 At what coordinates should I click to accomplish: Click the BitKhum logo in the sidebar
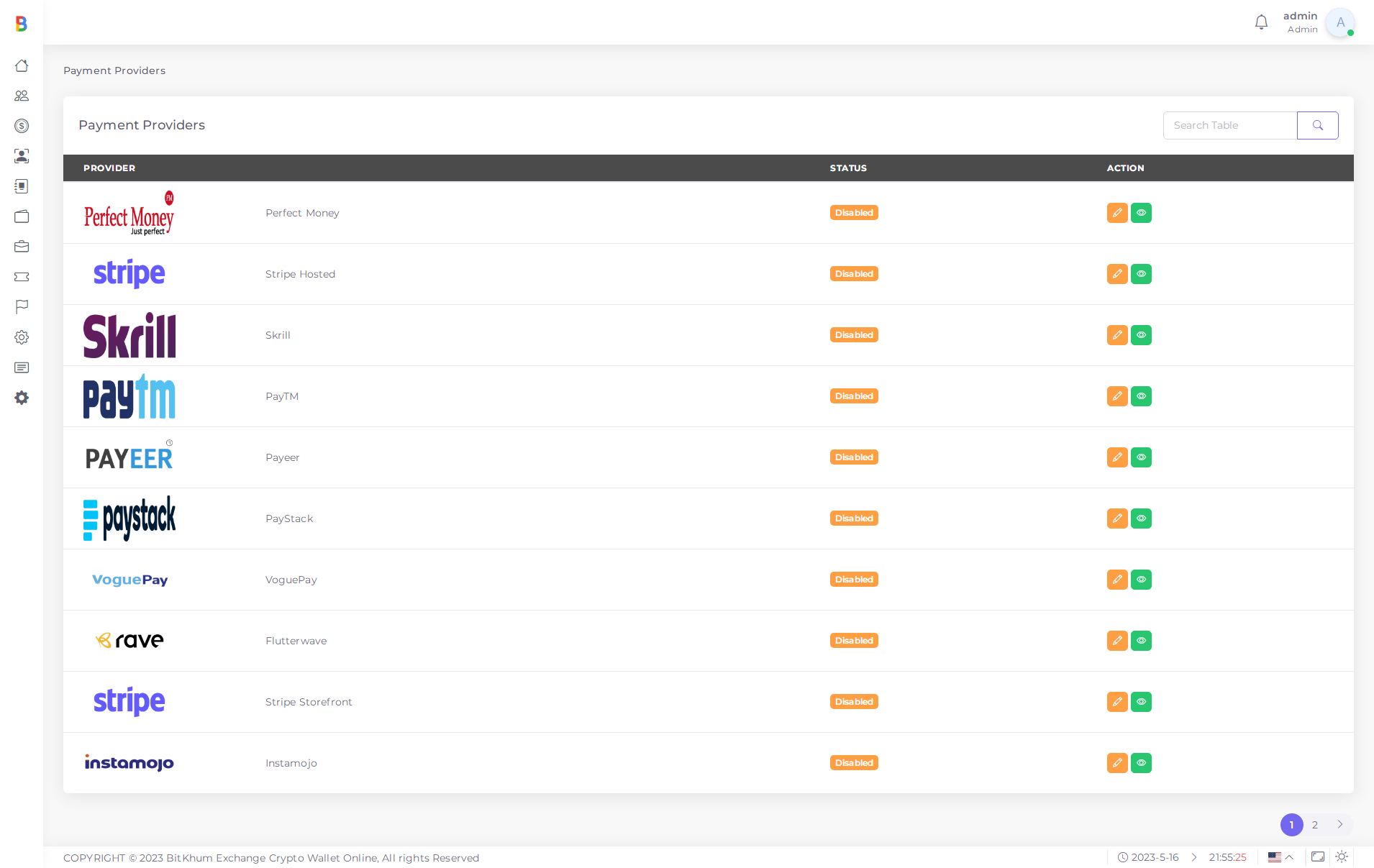click(22, 24)
